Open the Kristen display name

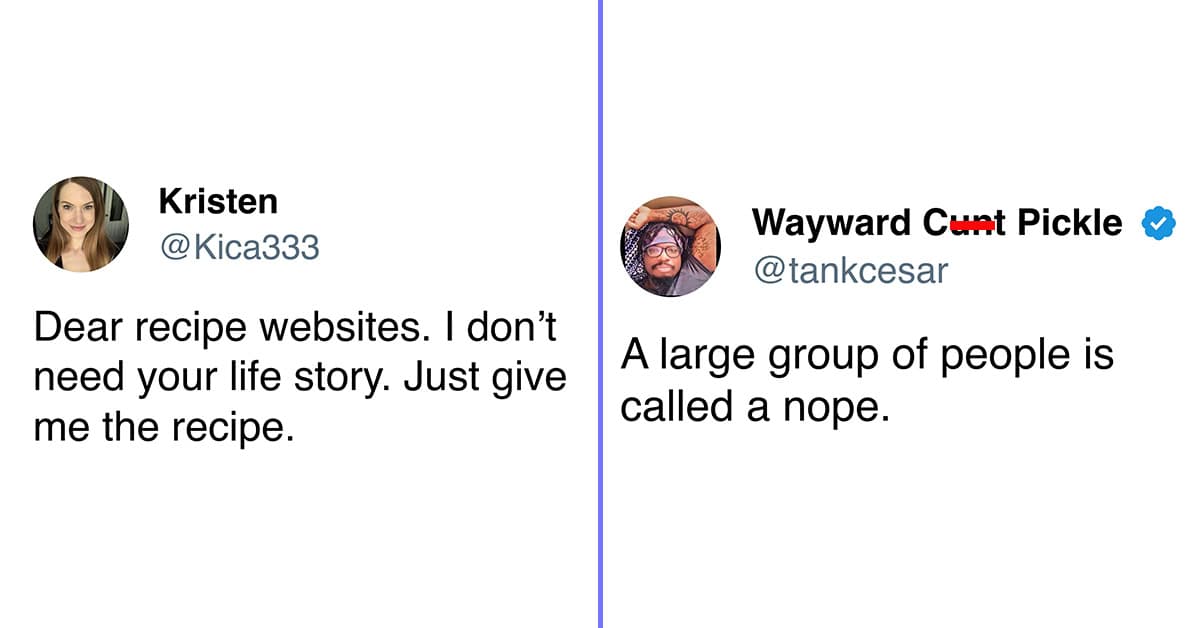pyautogui.click(x=218, y=201)
